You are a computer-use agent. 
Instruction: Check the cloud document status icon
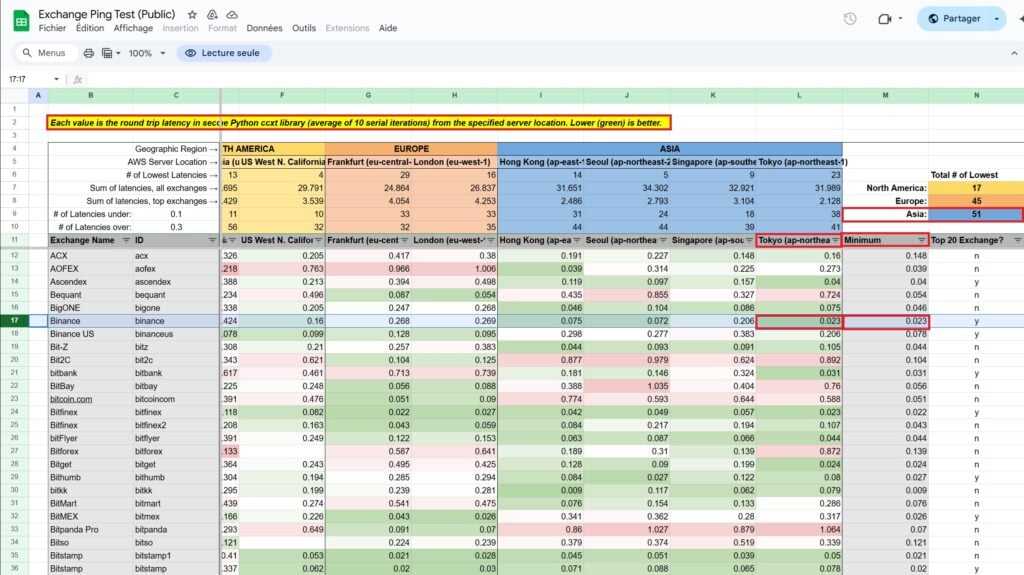click(x=232, y=14)
